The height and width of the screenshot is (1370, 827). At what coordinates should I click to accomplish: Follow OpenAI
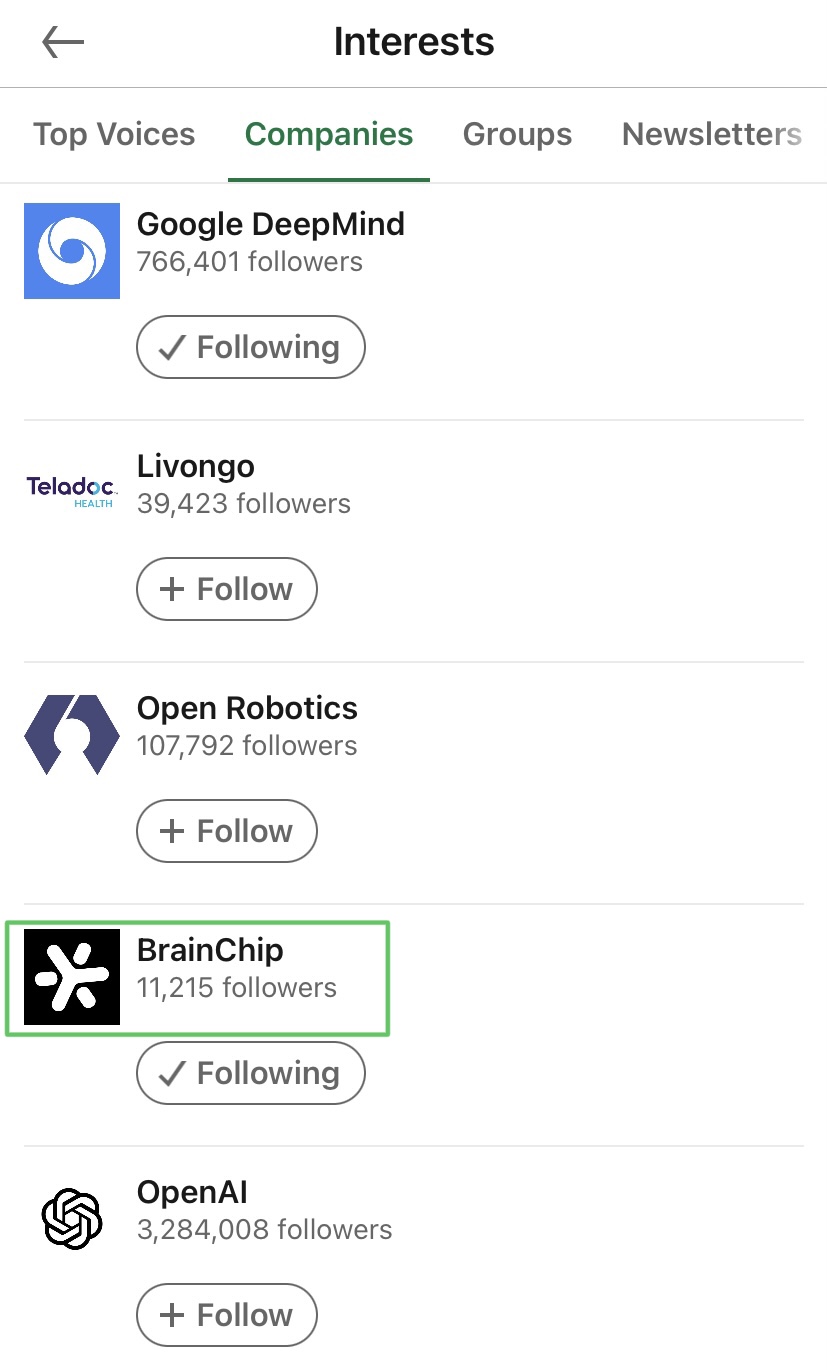coord(227,1315)
